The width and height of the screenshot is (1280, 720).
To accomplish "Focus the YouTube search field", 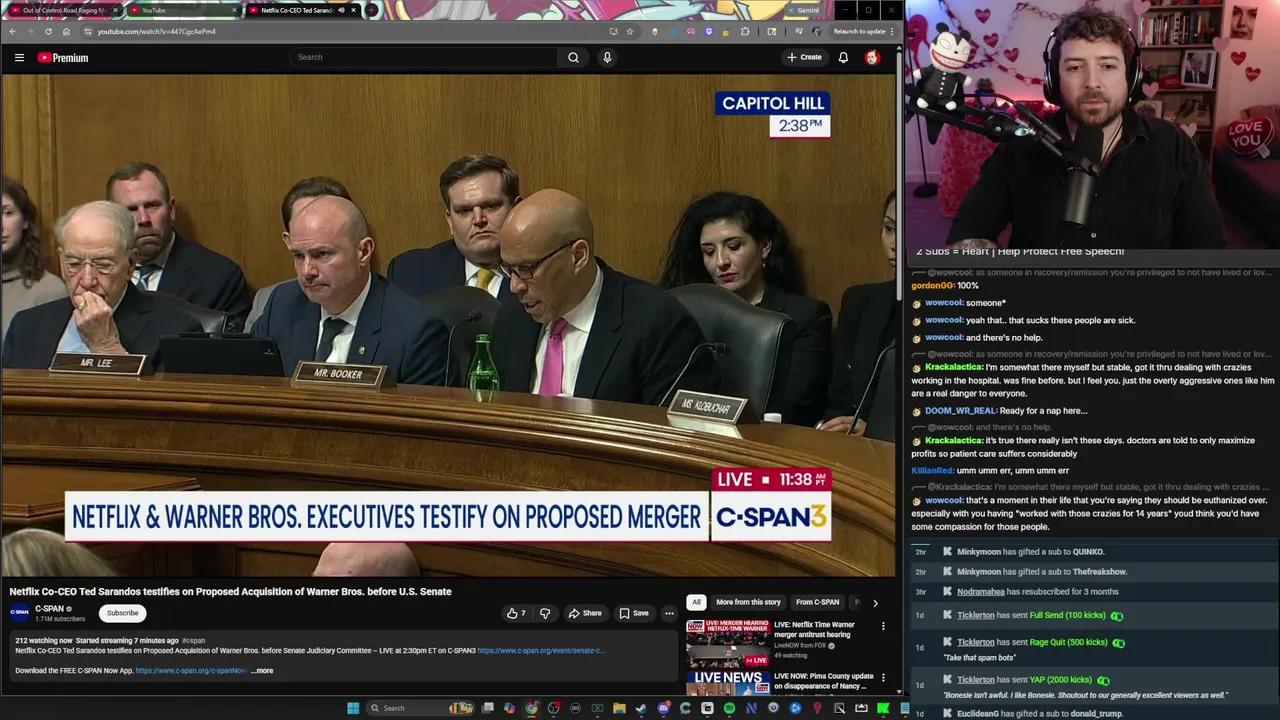I will 424,57.
